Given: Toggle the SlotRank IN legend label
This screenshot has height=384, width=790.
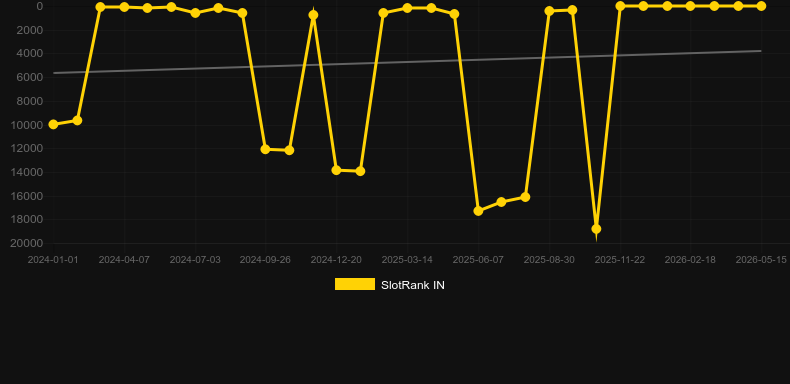Looking at the screenshot, I should click(x=413, y=285).
